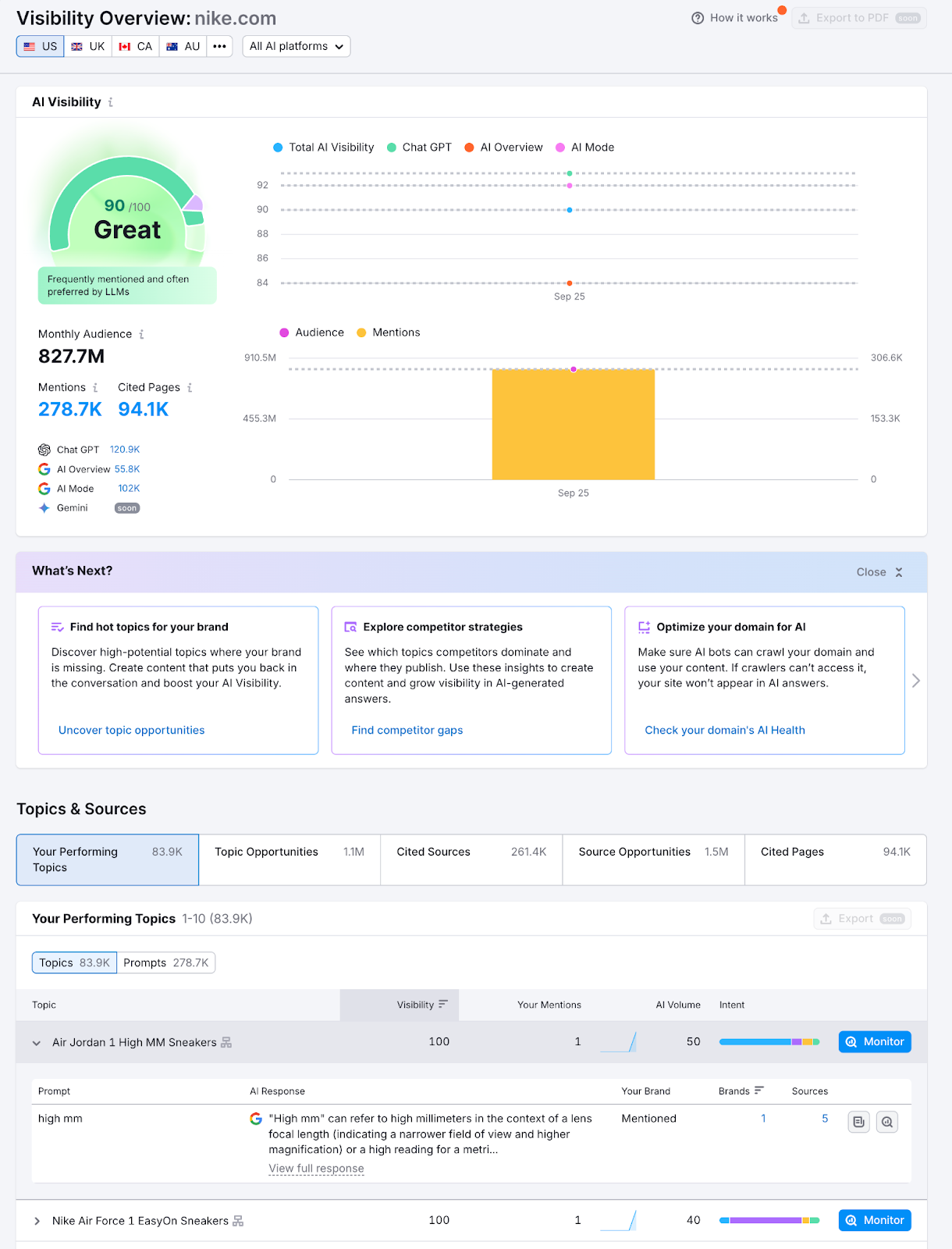
Task: Toggle AI Overview legend series
Action: (503, 148)
